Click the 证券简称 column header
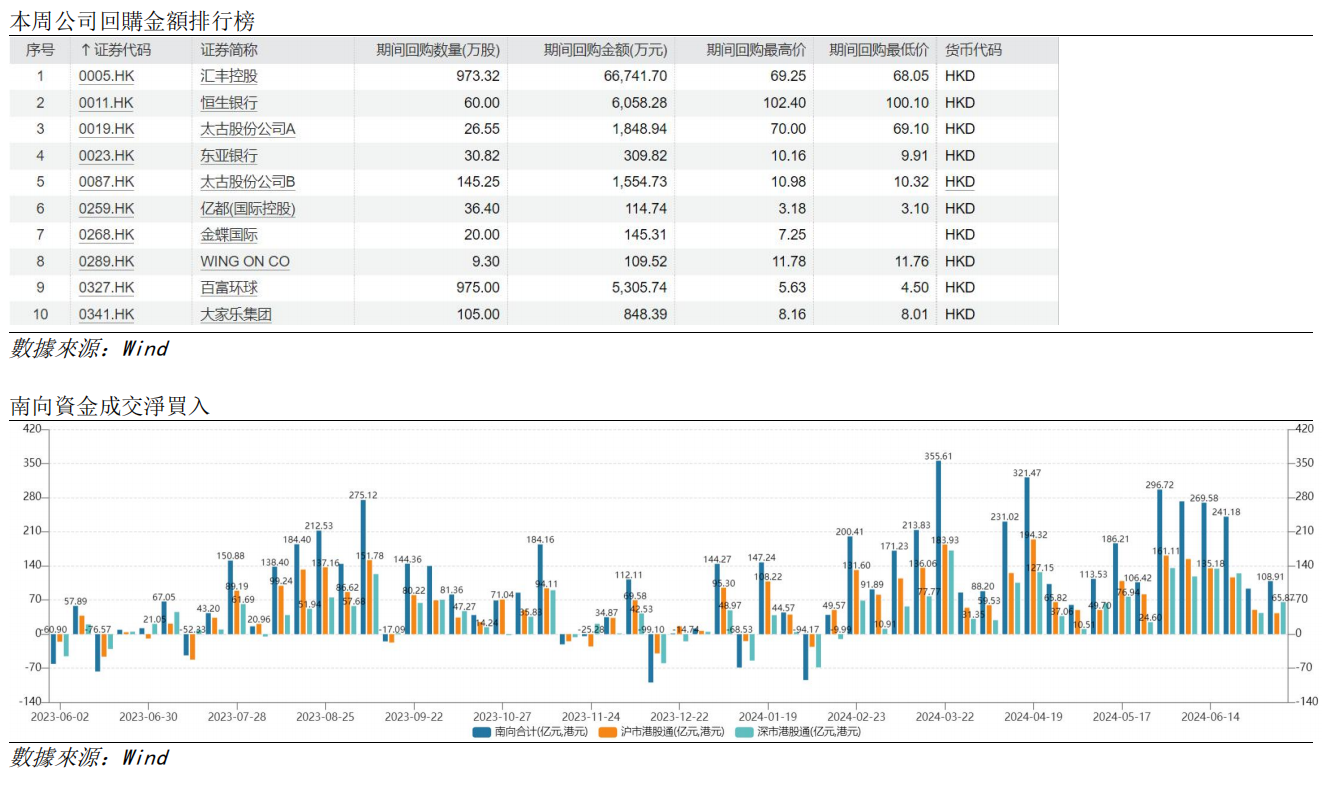Viewport: 1322px width, 791px height. tap(229, 50)
